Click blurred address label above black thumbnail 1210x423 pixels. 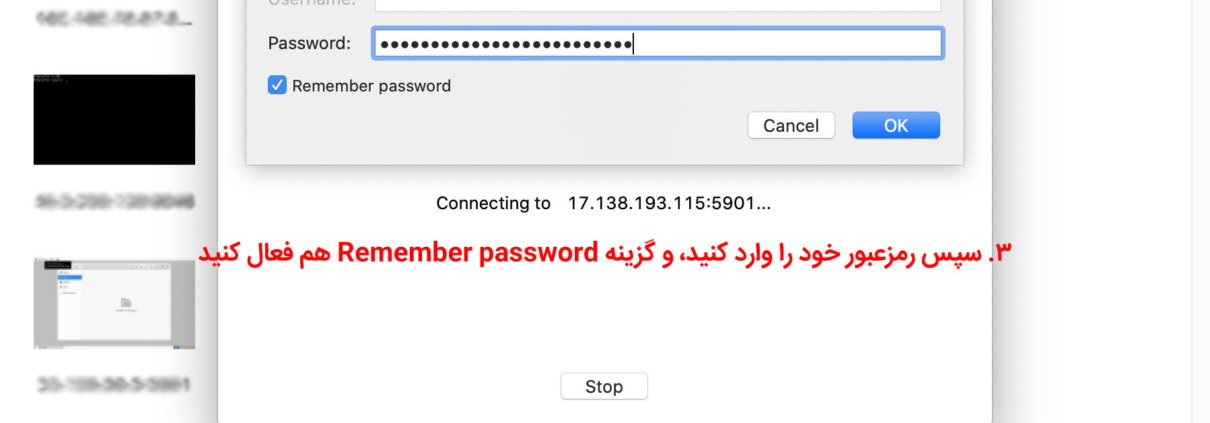tap(113, 17)
